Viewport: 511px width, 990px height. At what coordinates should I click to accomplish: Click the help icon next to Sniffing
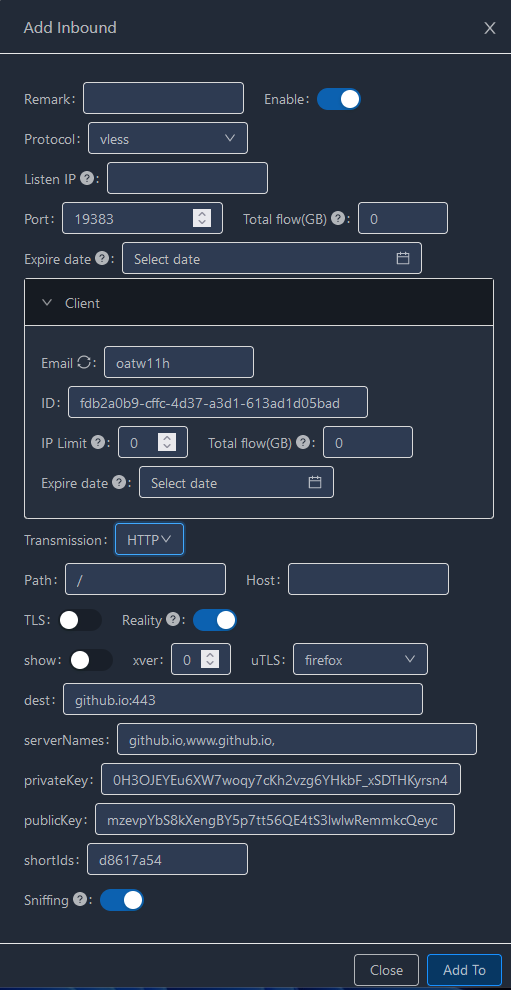click(x=80, y=900)
